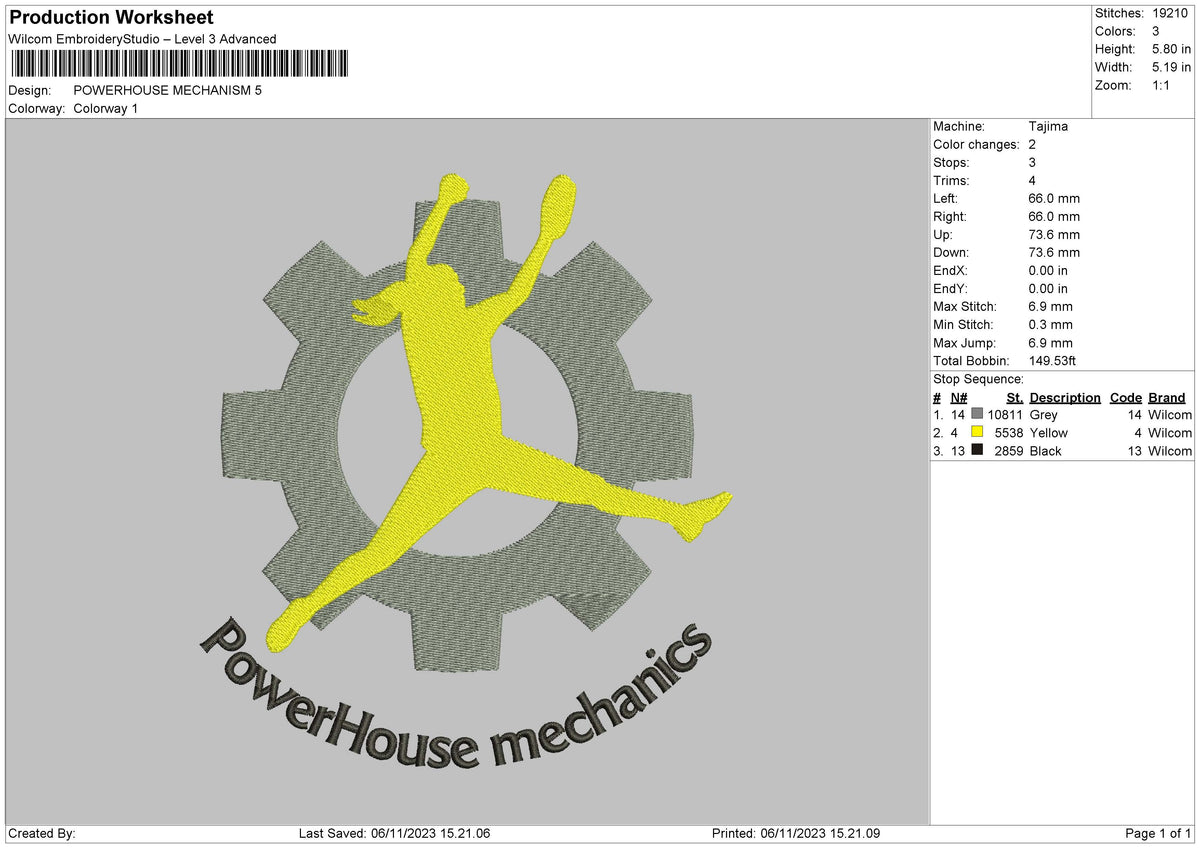Click the 'N#' column header
The width and height of the screenshot is (1200, 848).
[959, 397]
